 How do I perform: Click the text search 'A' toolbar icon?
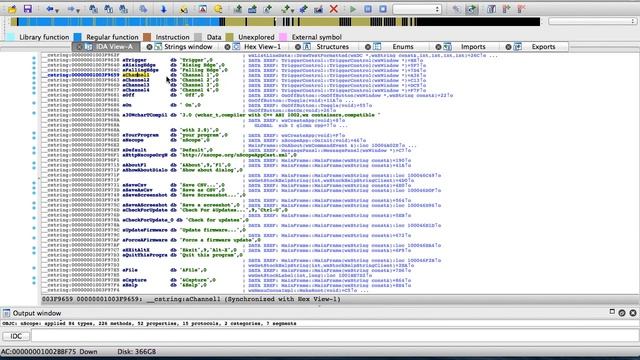[202, 9]
